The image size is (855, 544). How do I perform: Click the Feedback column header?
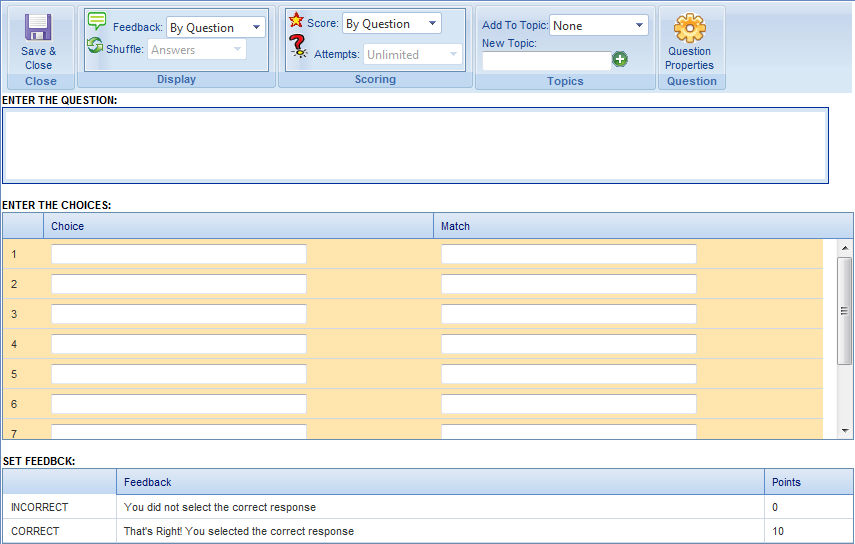pyautogui.click(x=440, y=482)
